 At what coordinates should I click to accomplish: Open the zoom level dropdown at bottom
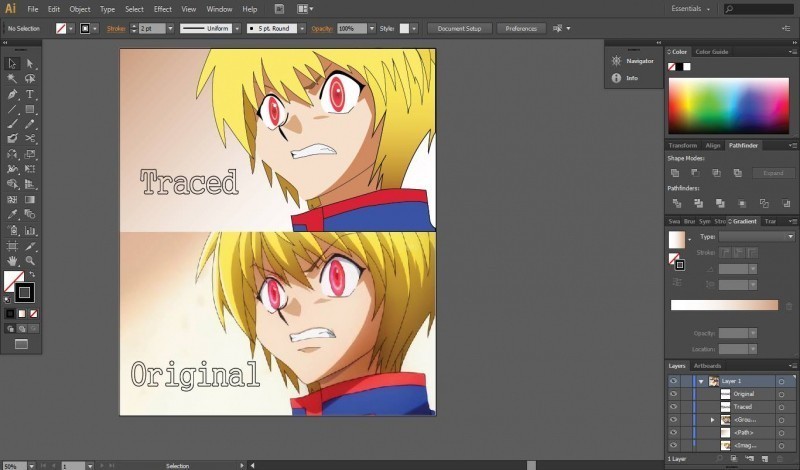tap(32, 466)
